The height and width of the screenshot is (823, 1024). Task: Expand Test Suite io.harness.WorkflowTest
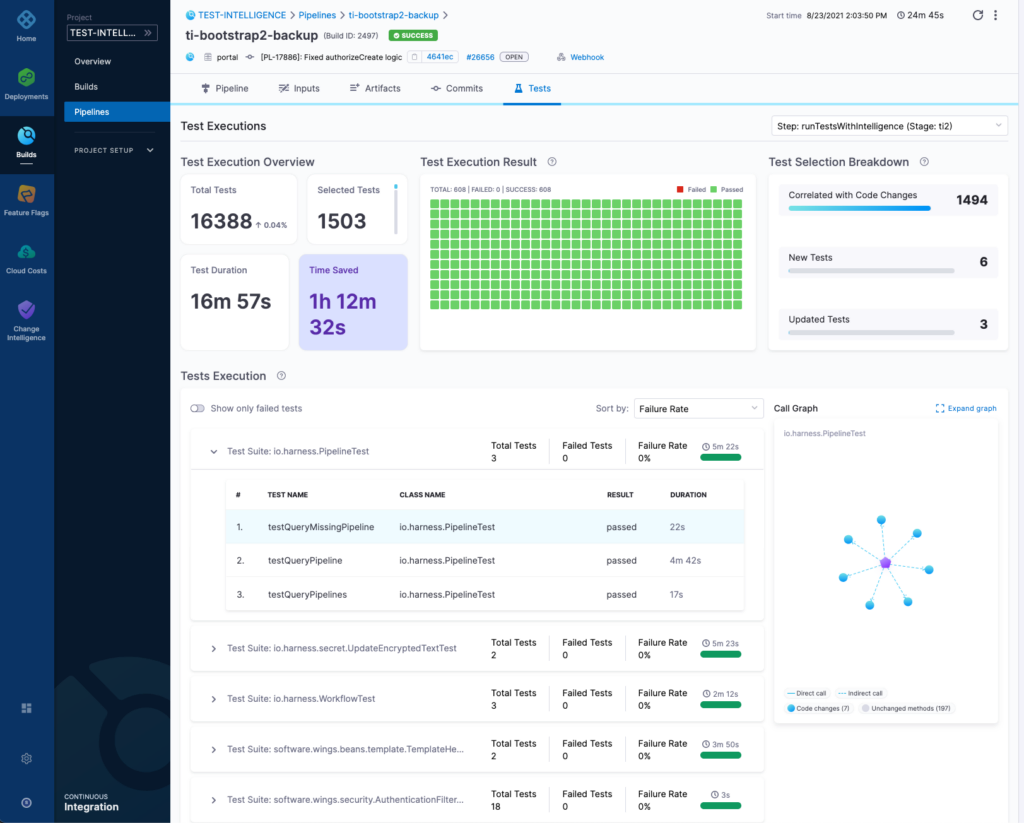coord(214,699)
